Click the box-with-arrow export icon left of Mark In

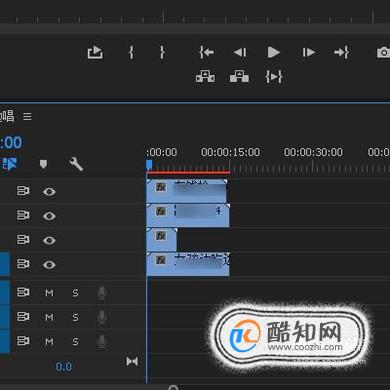pos(95,52)
